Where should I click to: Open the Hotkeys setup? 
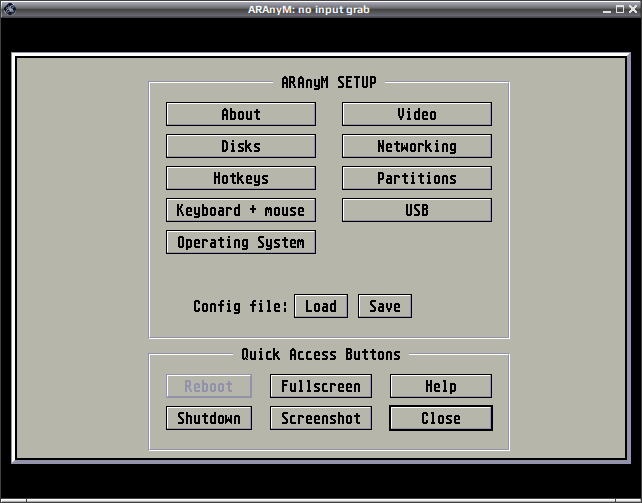(x=241, y=178)
